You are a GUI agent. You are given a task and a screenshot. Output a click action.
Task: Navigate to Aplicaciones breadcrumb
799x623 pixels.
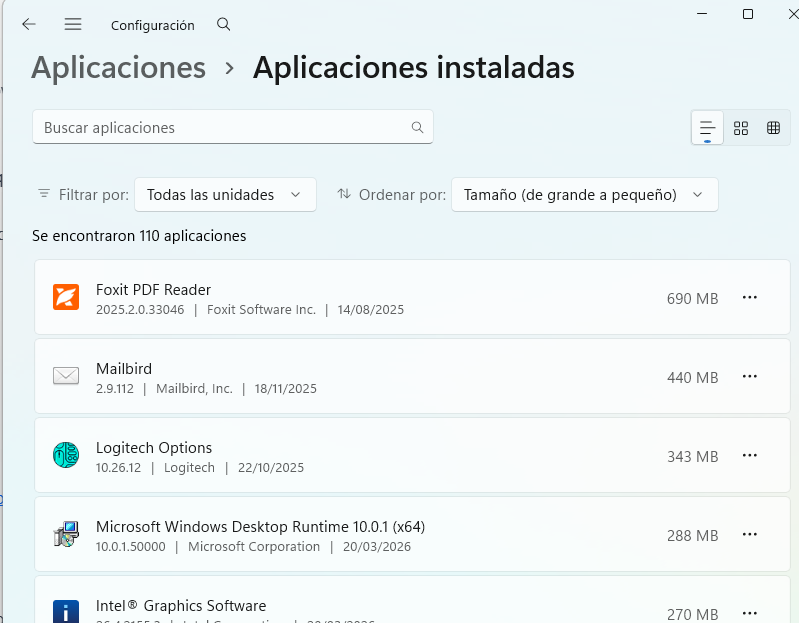[x=118, y=68]
